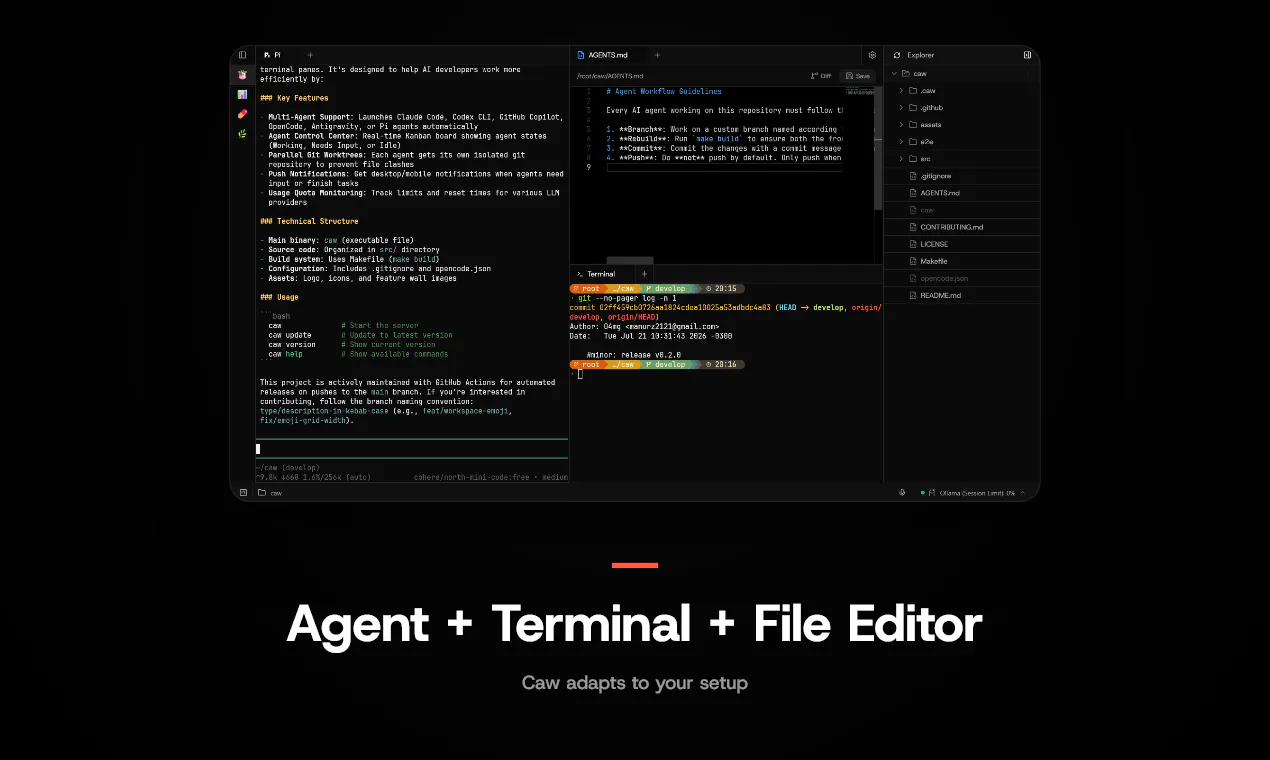Collapse the caw root folder
Viewport: 1270px width, 760px height.
click(x=962, y=73)
